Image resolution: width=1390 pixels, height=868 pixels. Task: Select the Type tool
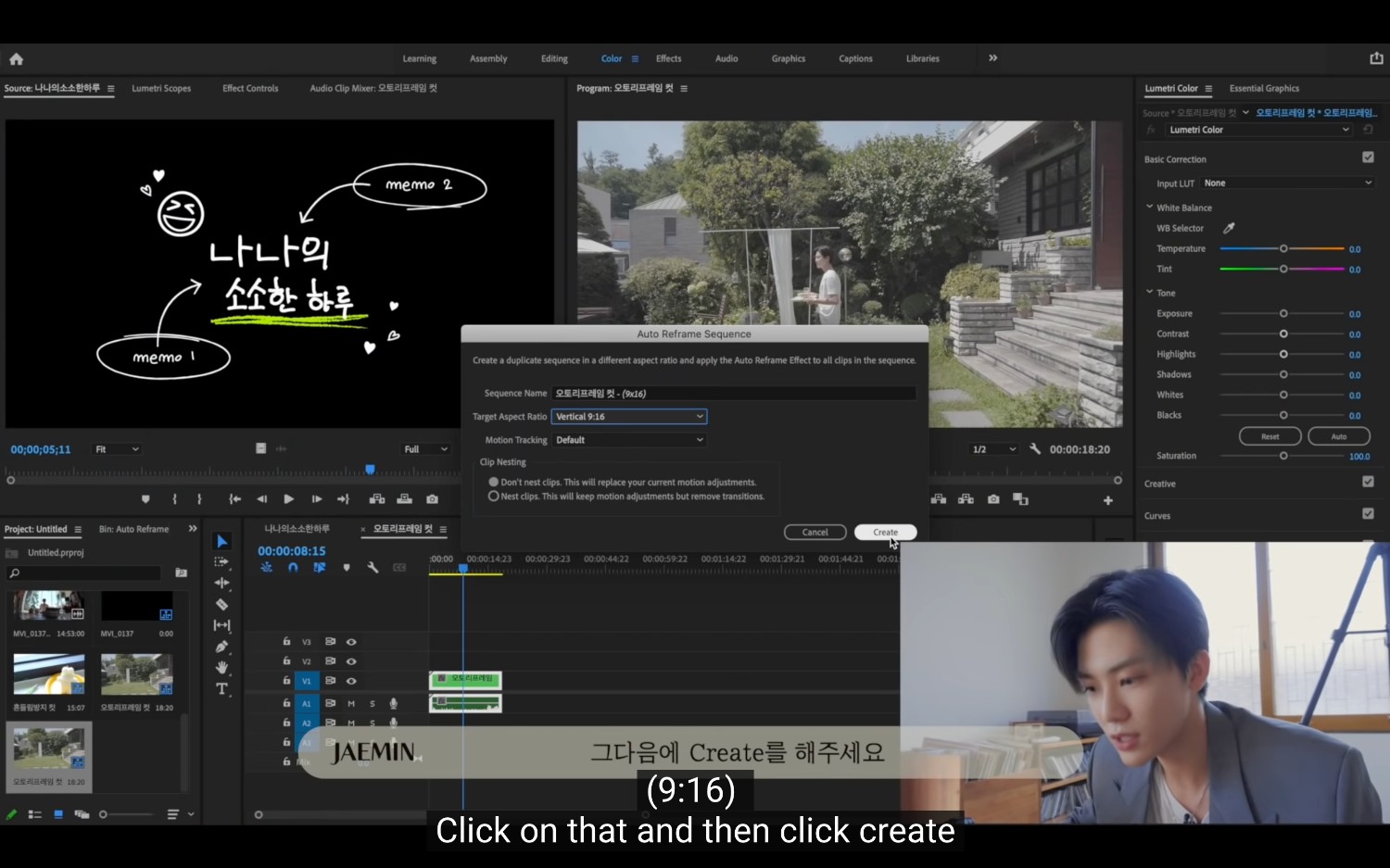tap(221, 689)
